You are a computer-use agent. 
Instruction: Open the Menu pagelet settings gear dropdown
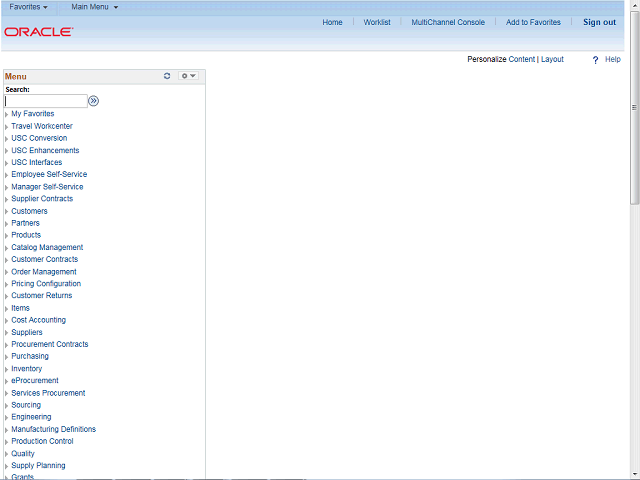tap(188, 76)
